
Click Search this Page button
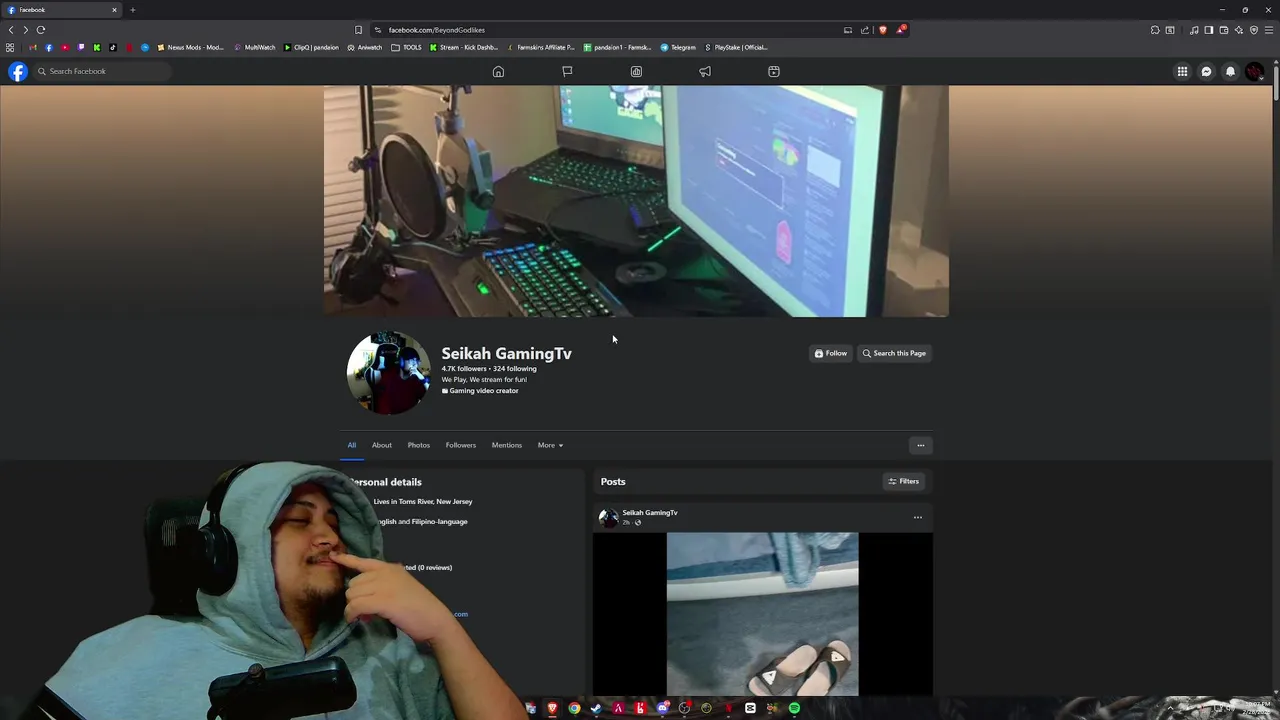click(x=894, y=353)
